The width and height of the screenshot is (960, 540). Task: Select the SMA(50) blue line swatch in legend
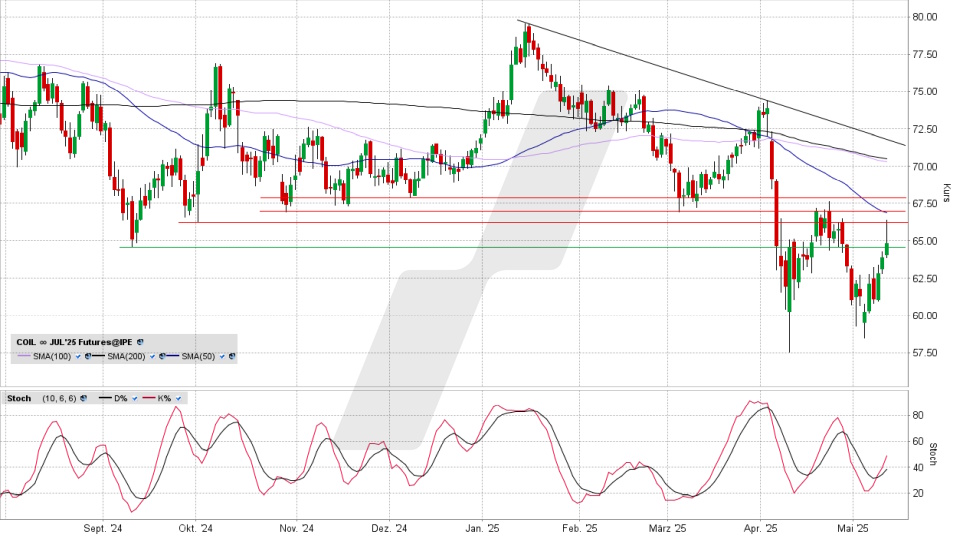(173, 356)
